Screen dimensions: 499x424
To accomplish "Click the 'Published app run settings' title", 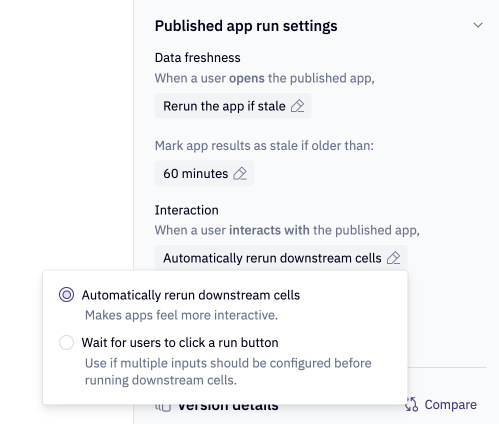I will pos(246,26).
